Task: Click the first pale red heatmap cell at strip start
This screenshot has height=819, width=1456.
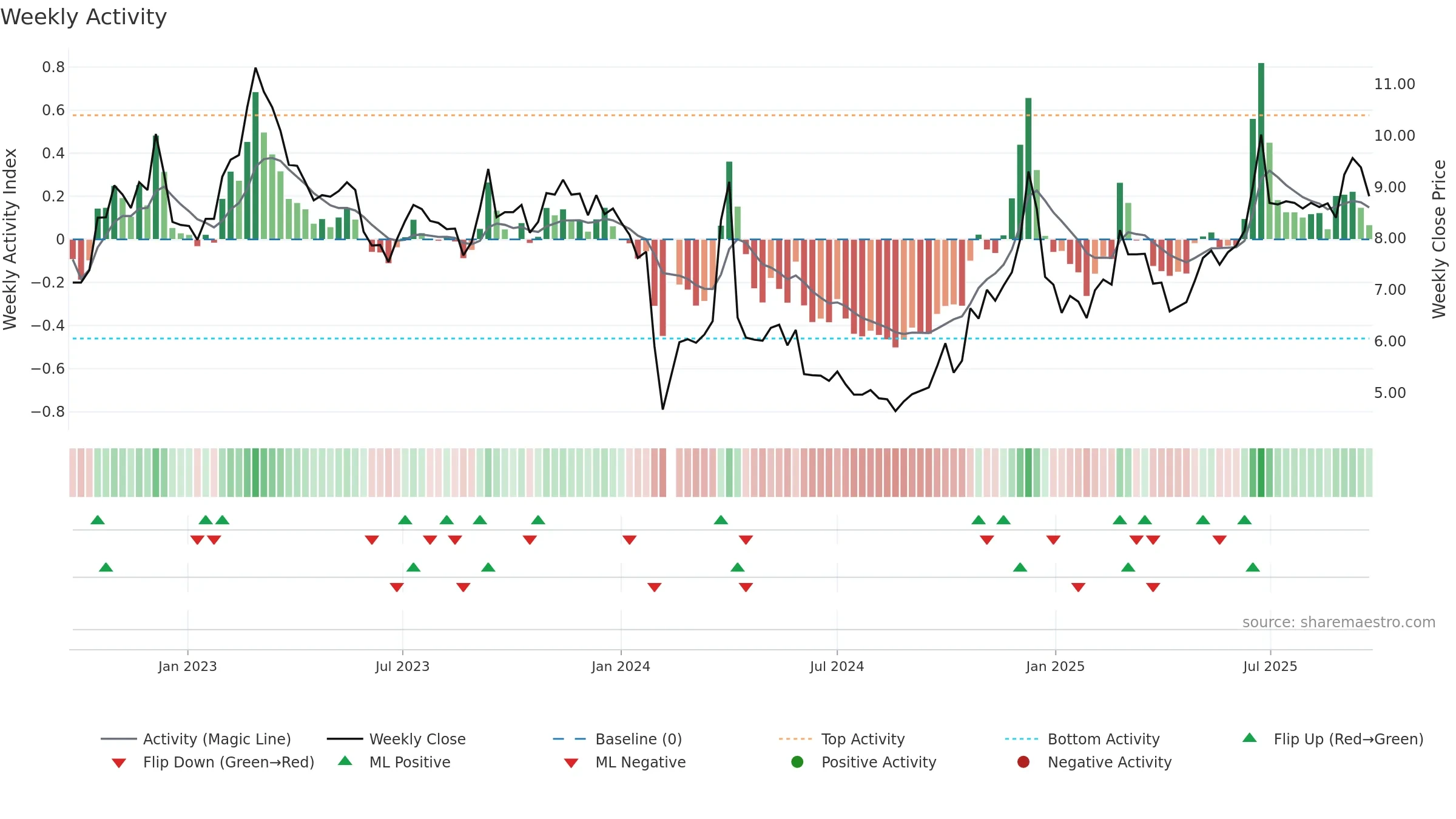Action: pyautogui.click(x=73, y=473)
